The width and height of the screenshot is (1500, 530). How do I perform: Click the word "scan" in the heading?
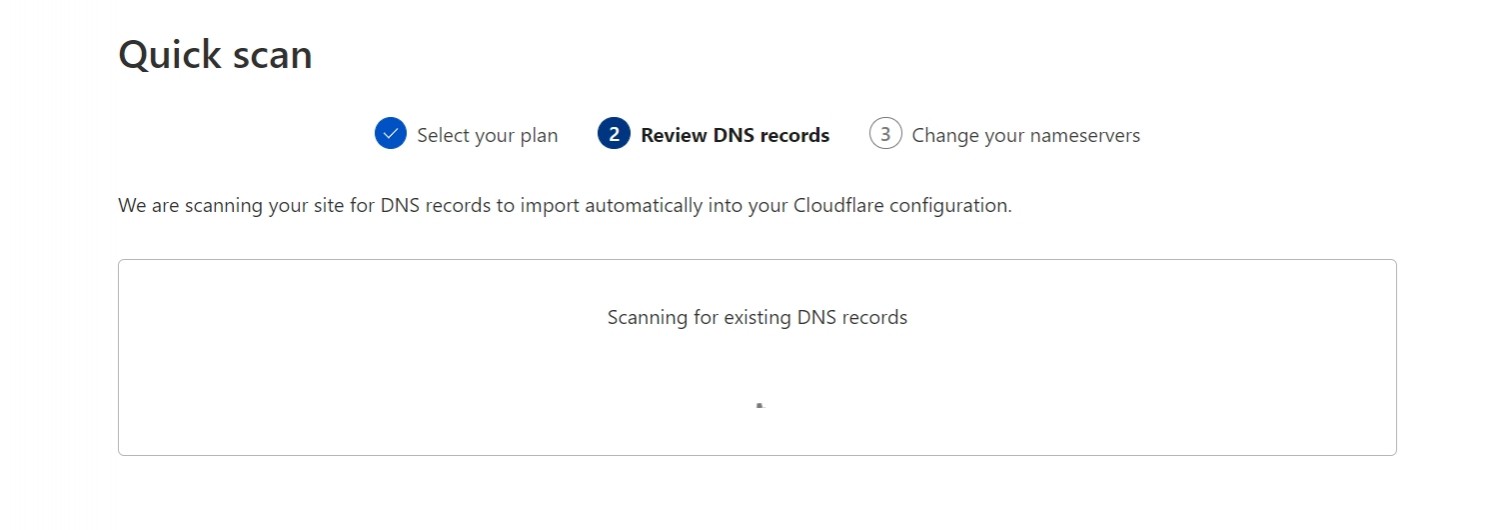click(272, 54)
